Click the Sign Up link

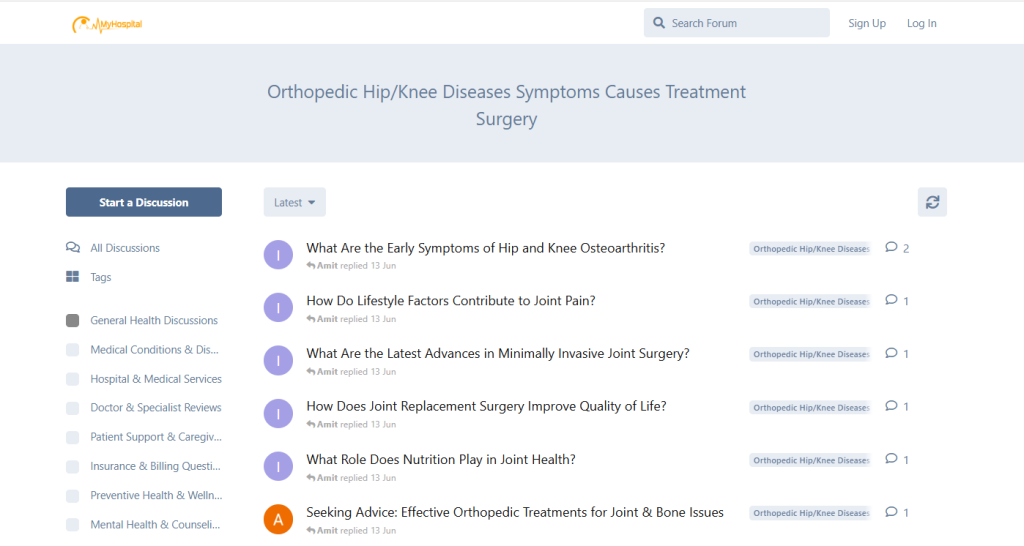866,23
